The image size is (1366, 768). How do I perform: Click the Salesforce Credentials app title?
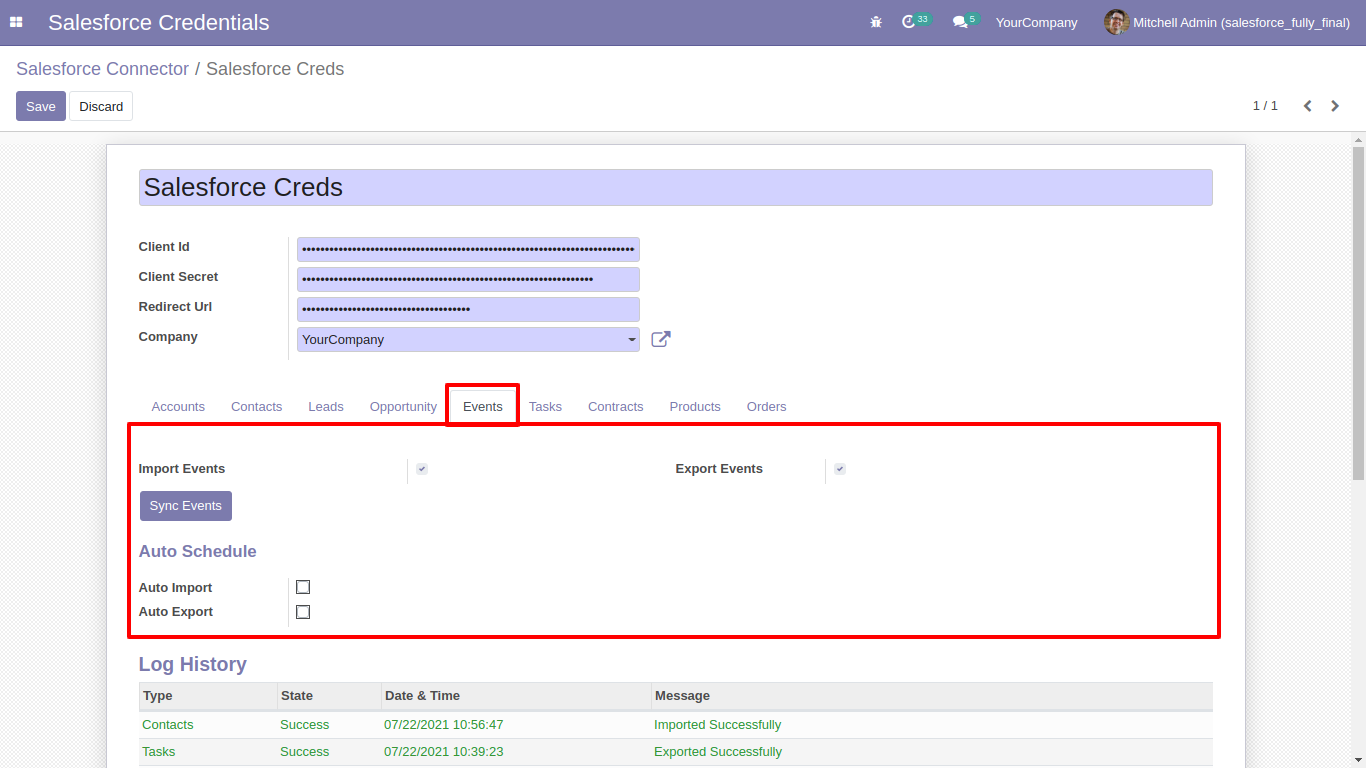click(x=159, y=22)
